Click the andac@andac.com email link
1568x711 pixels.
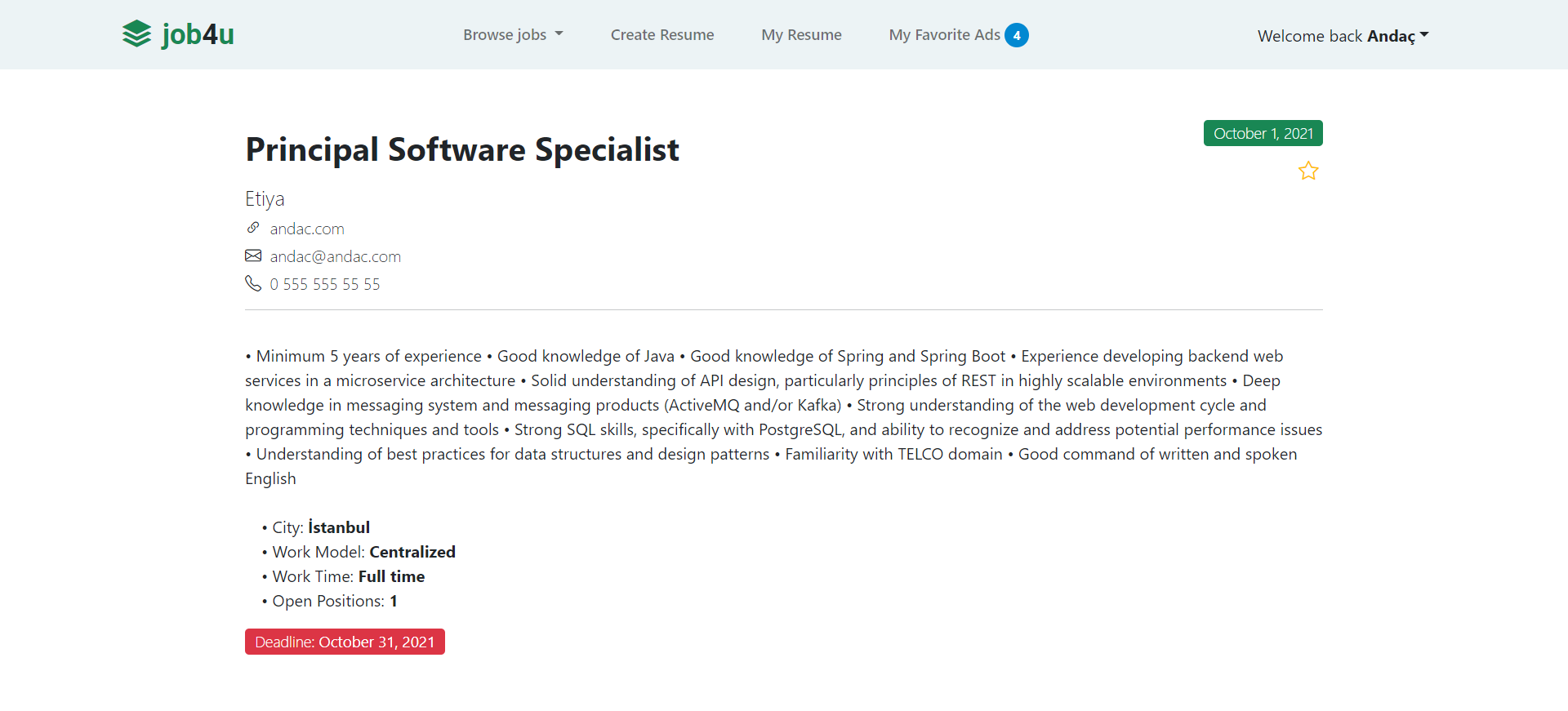pos(336,256)
